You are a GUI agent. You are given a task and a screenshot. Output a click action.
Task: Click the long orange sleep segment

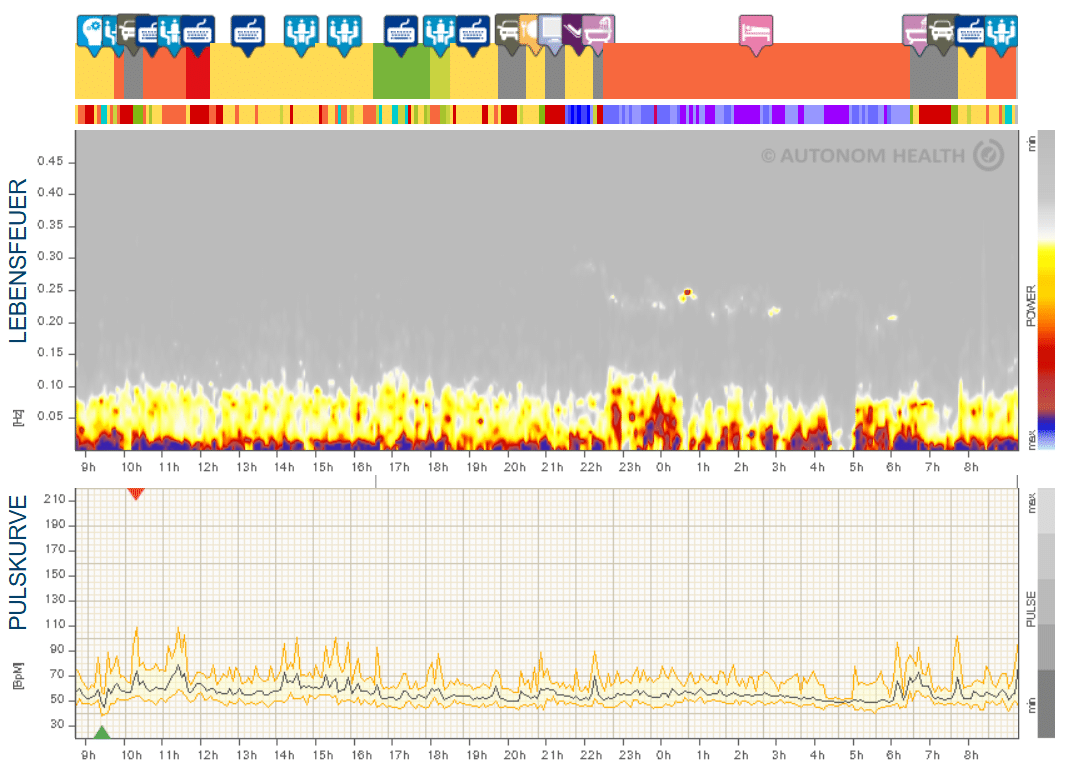pos(756,71)
